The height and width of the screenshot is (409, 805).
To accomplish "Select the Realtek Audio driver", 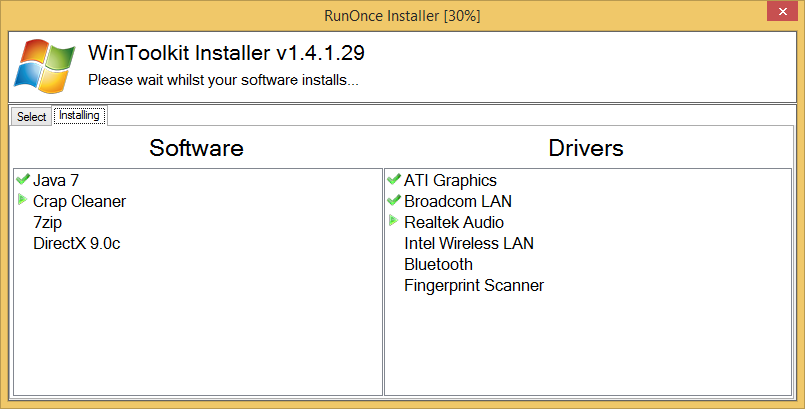I will [454, 223].
